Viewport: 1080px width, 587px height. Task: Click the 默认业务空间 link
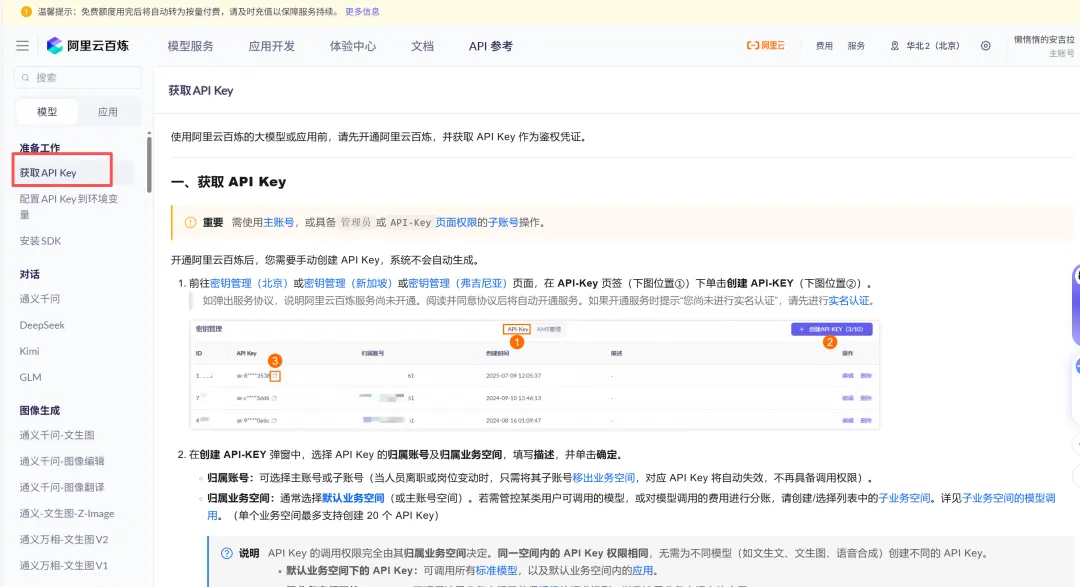[x=353, y=498]
